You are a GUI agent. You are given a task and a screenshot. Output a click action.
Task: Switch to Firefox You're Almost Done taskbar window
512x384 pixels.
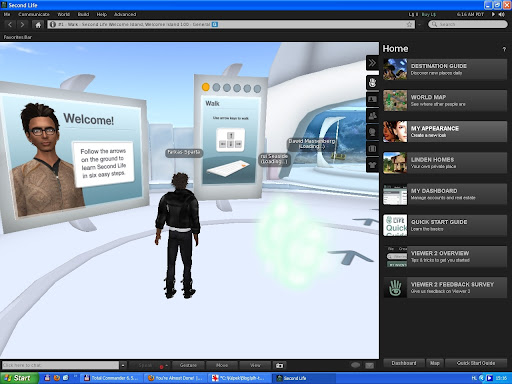(175, 378)
